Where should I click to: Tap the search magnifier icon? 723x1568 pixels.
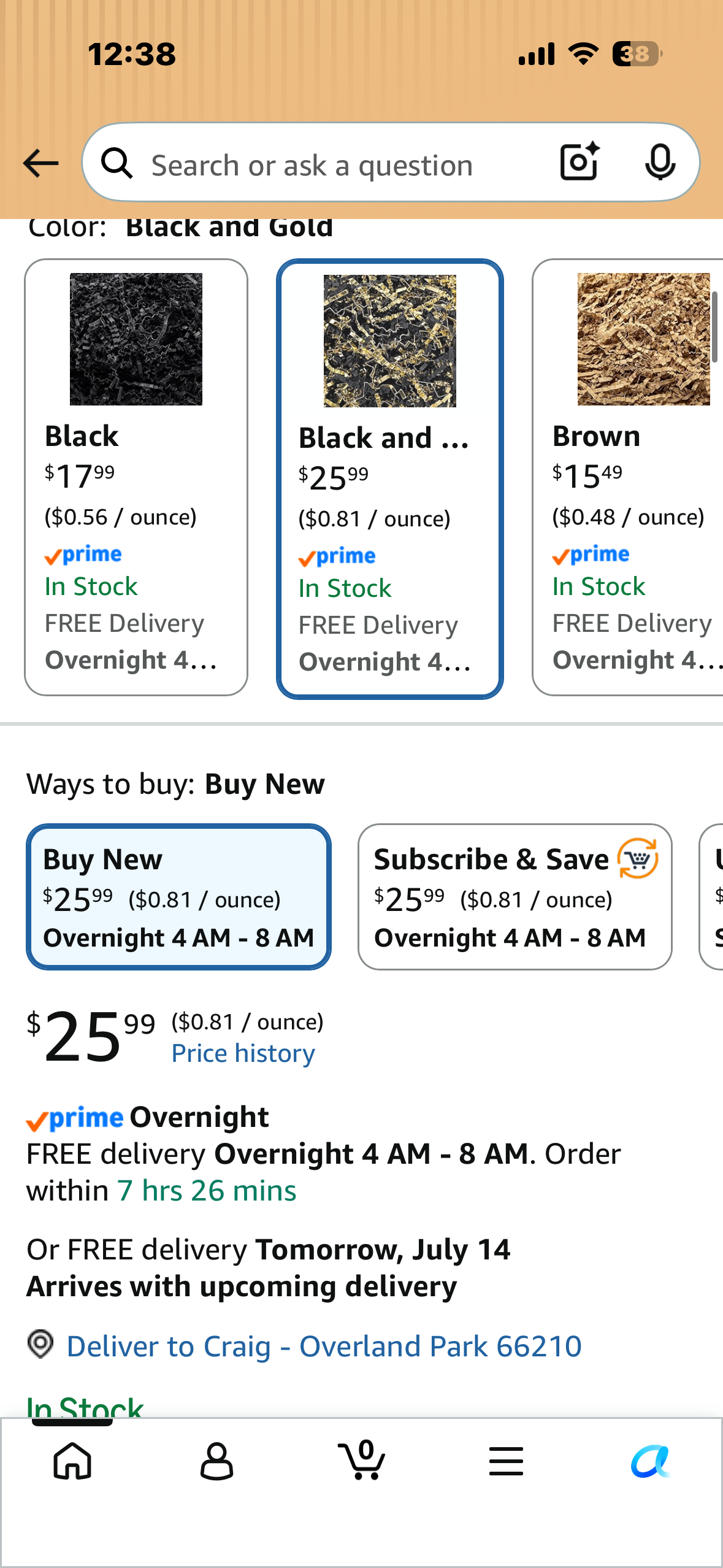[117, 164]
